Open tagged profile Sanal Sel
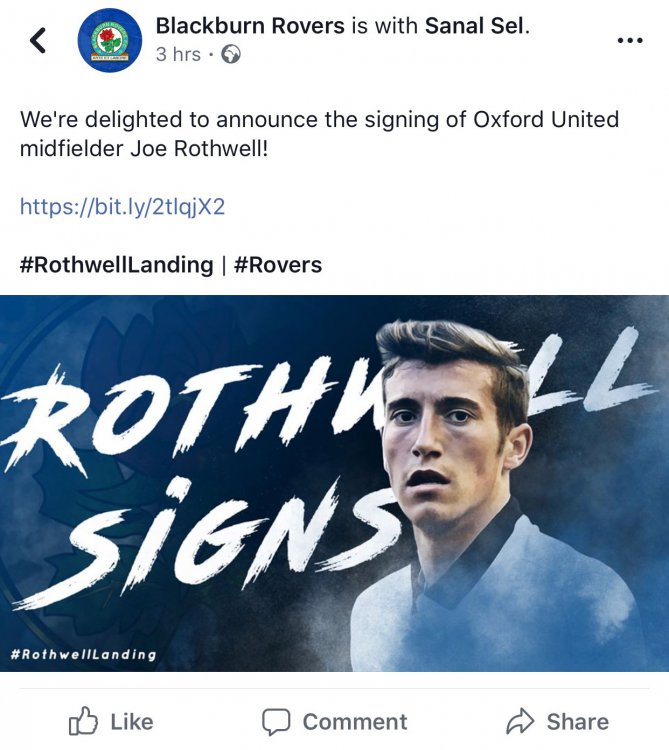Image resolution: width=669 pixels, height=750 pixels. [474, 26]
